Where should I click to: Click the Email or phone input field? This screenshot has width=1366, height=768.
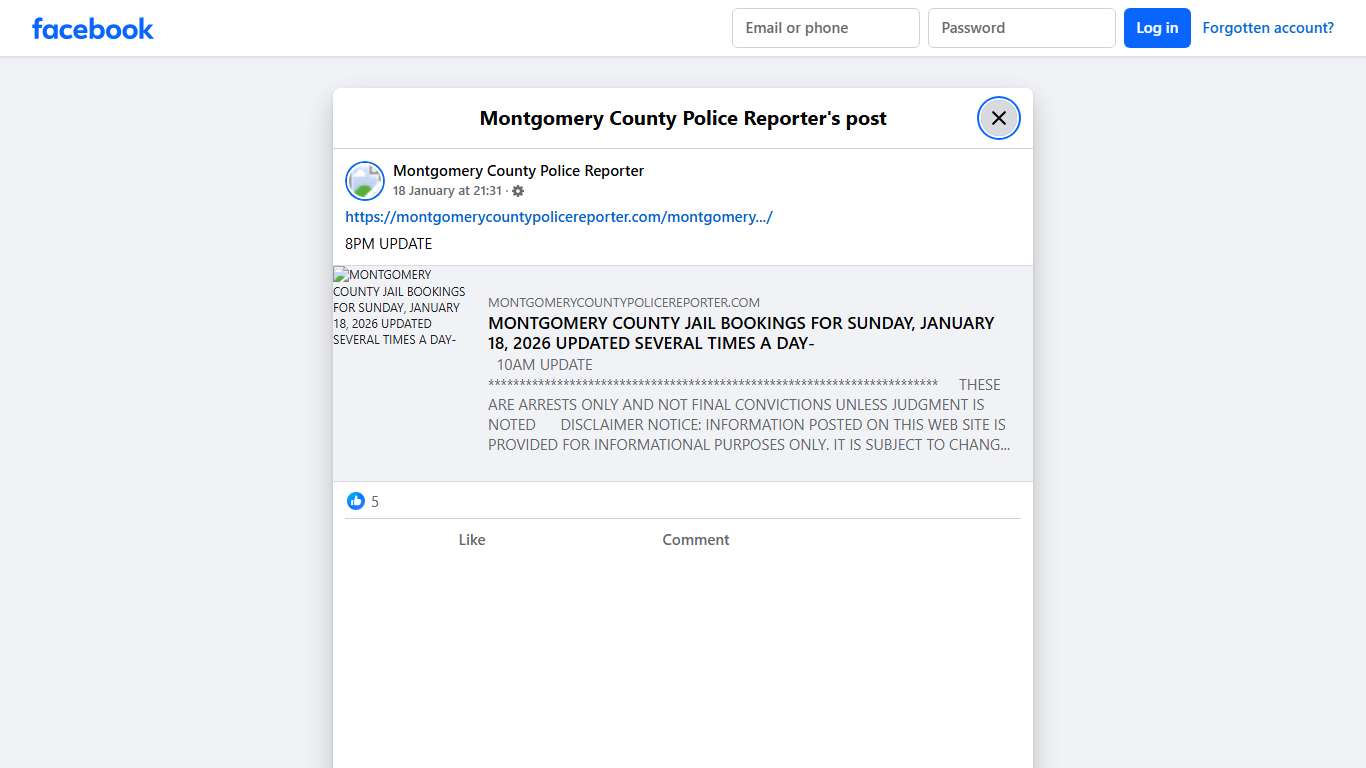point(825,28)
